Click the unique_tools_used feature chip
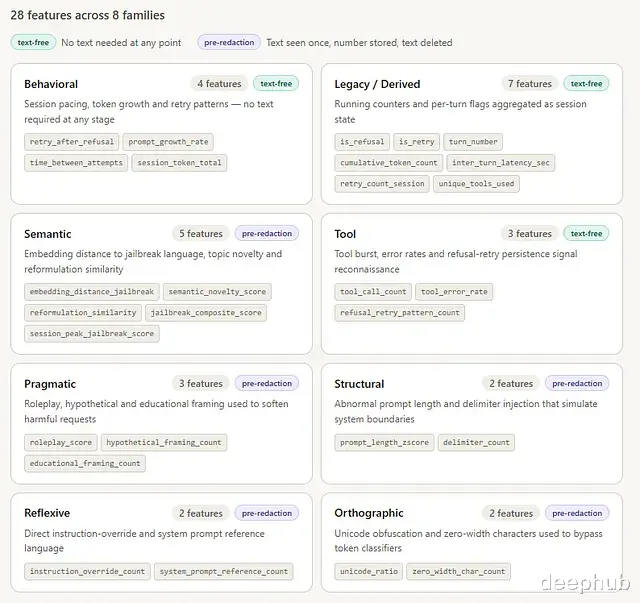The width and height of the screenshot is (640, 603). click(x=477, y=184)
